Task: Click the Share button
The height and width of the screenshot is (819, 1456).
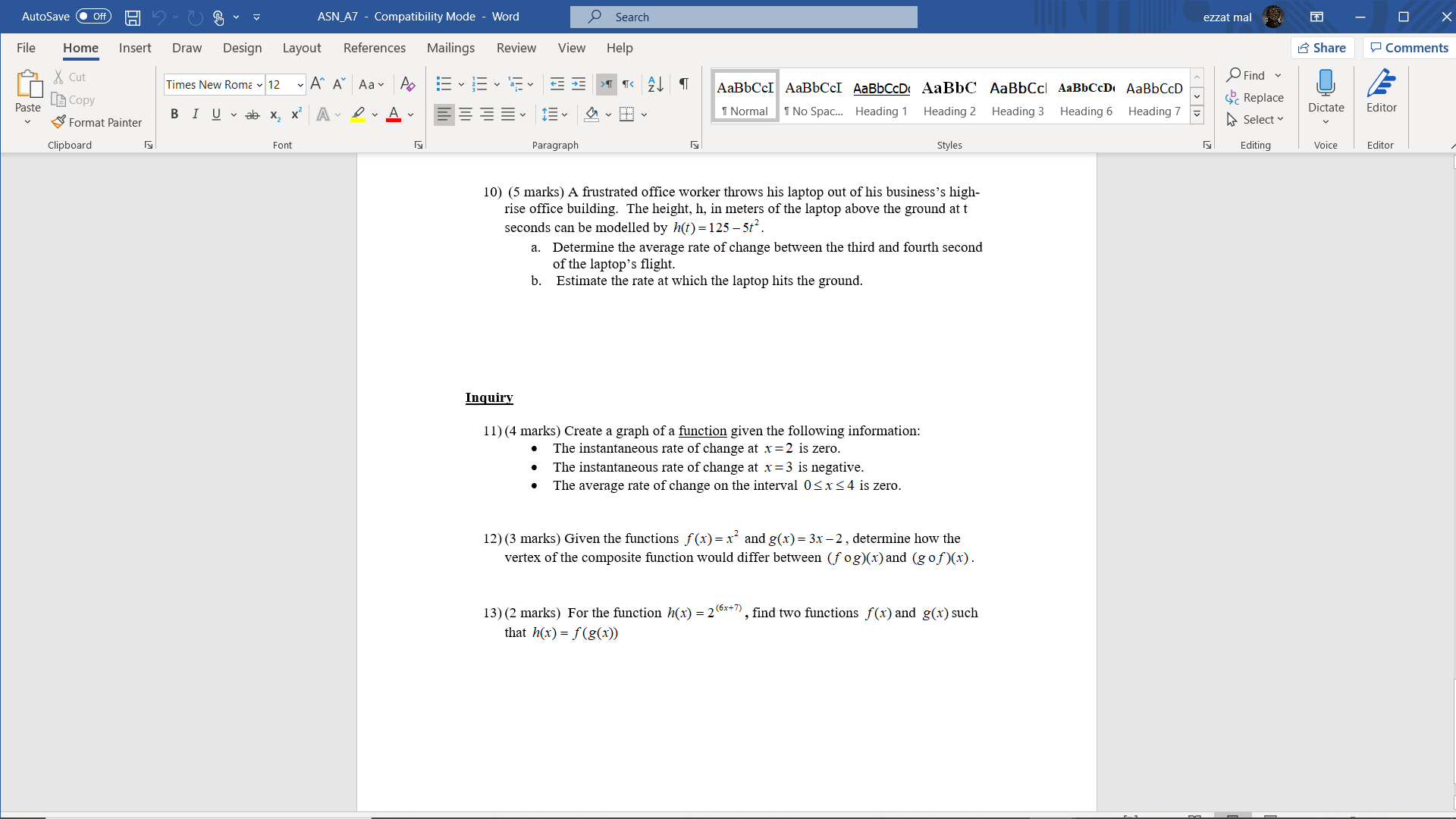Action: click(x=1322, y=48)
